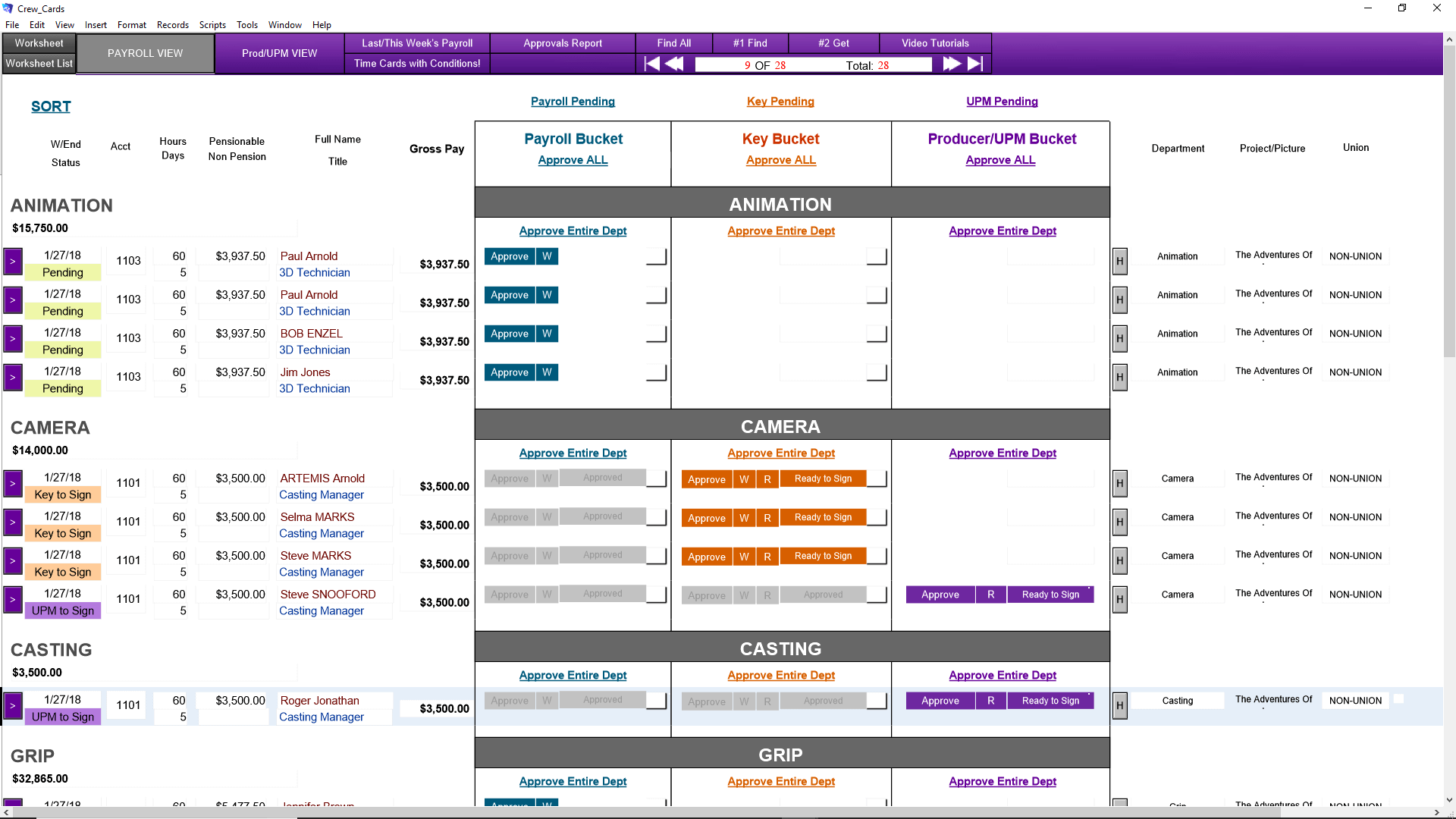This screenshot has height=819, width=1456.
Task: Click Approve ALL under Payroll Bucket
Action: 573,160
